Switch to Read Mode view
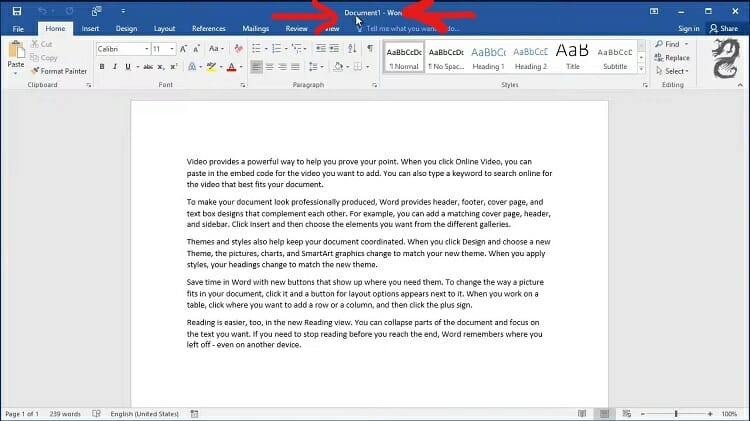750x421 pixels. coord(582,414)
